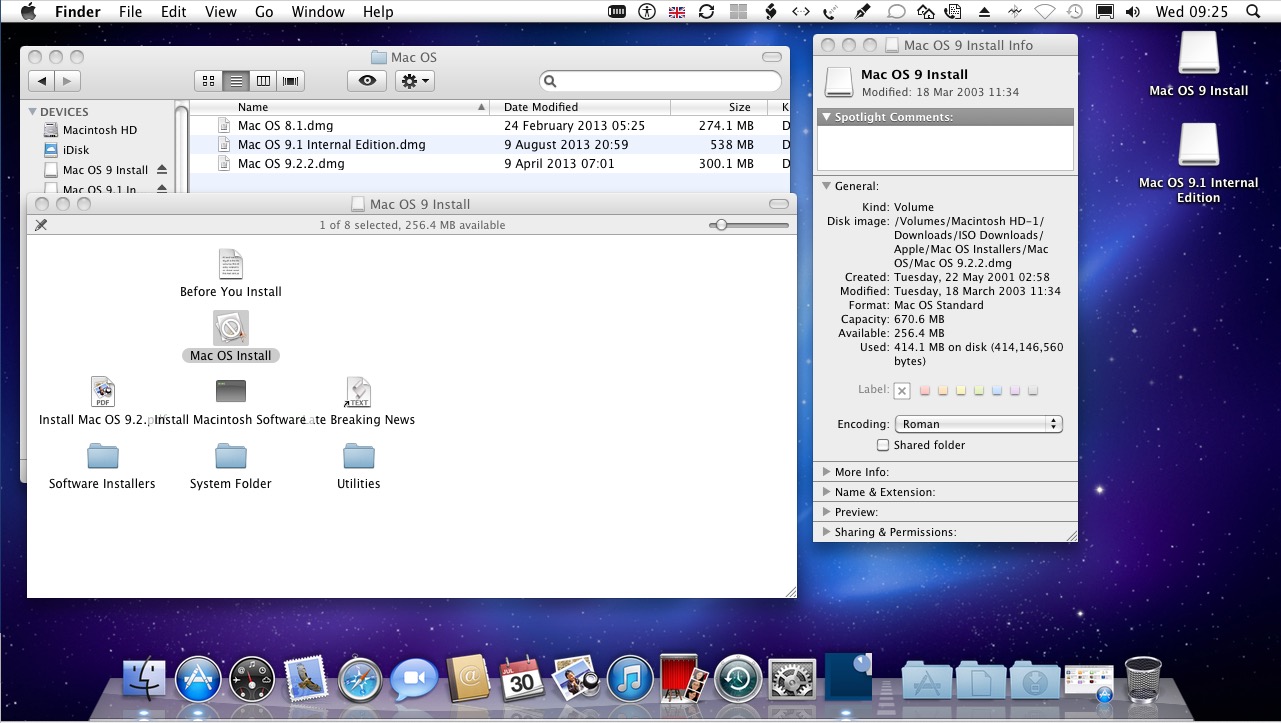Open the App Store from the Dock
1281x723 pixels.
(x=198, y=681)
